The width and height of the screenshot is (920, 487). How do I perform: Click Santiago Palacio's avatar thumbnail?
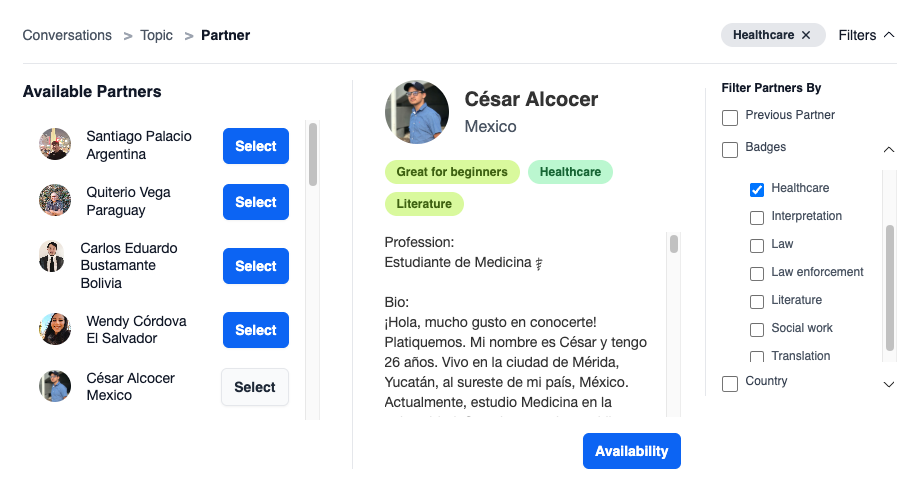click(x=55, y=144)
